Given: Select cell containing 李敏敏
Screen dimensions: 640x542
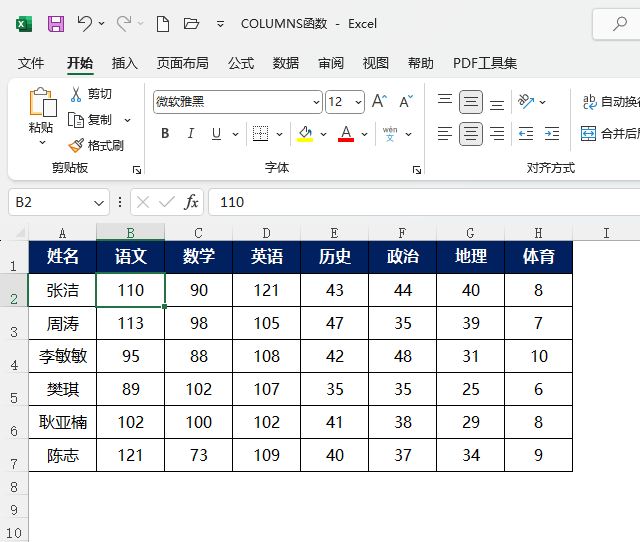Looking at the screenshot, I should pyautogui.click(x=62, y=356).
